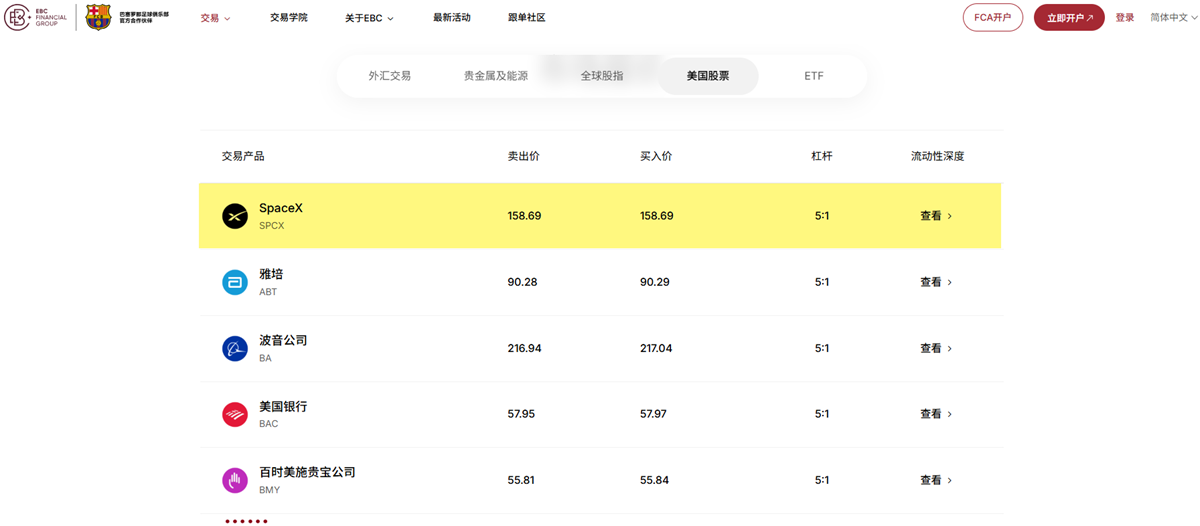
Task: Click 美国银行 sell price 57.95
Action: click(x=521, y=414)
